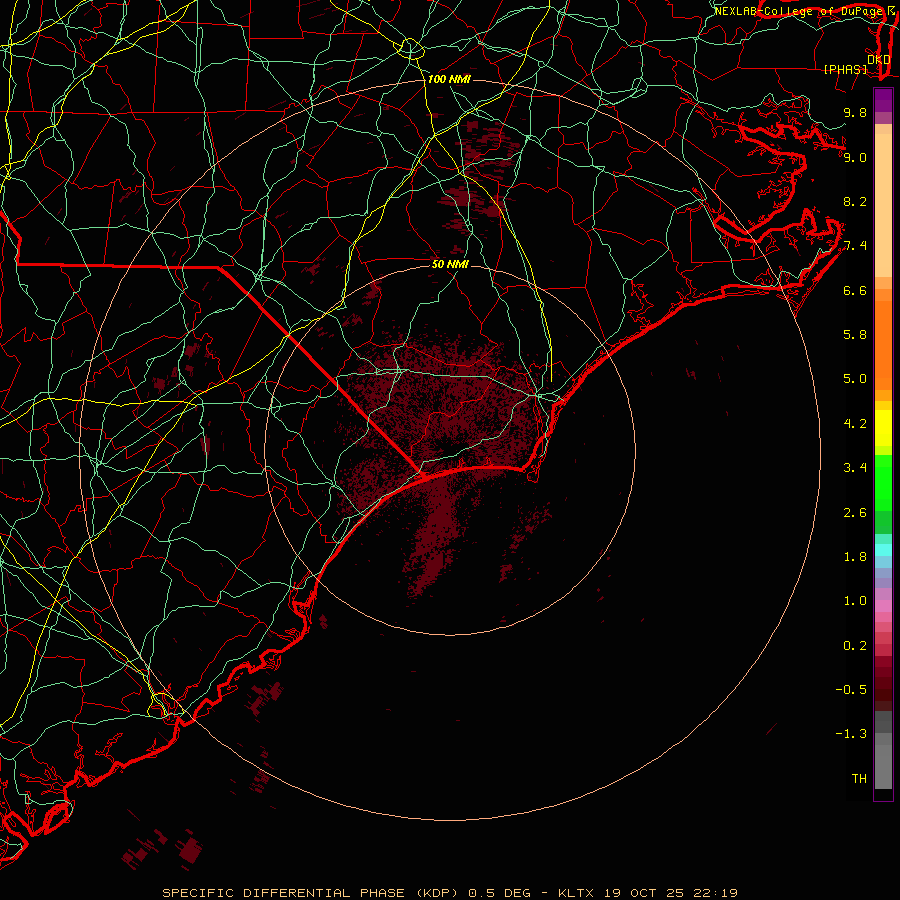The image size is (900, 900).
Task: Click the 5.8 value on color scale
Action: (855, 335)
